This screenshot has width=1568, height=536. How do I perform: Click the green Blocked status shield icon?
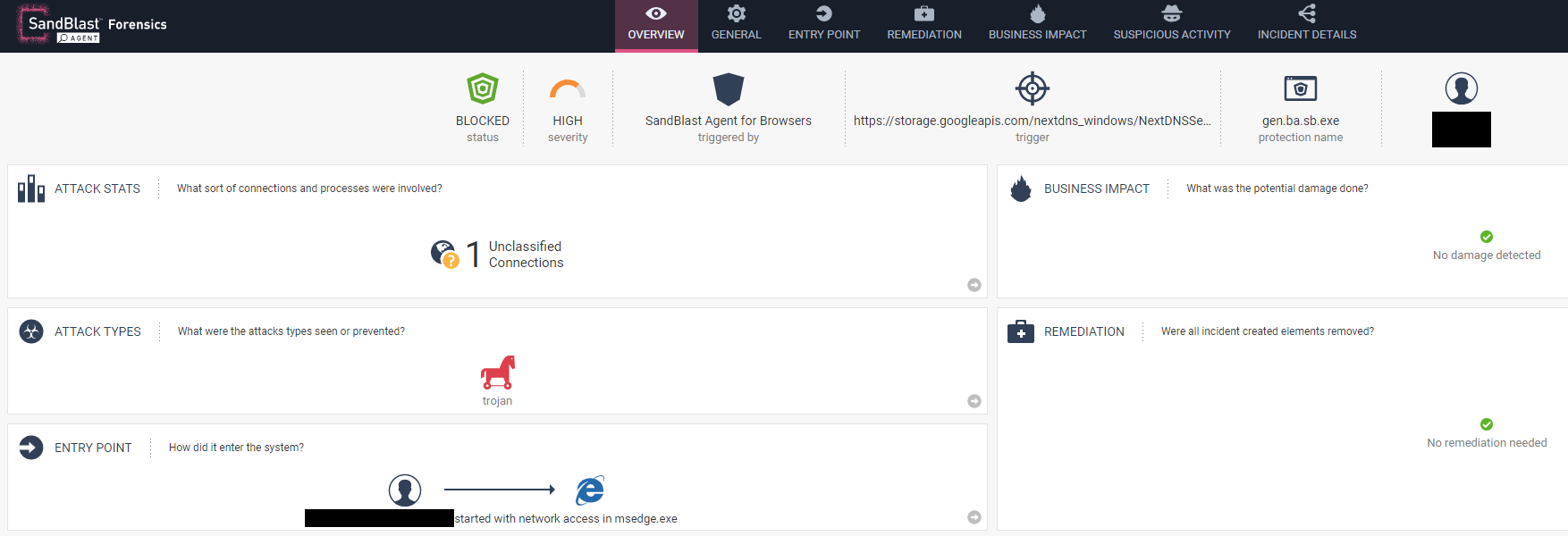click(483, 88)
